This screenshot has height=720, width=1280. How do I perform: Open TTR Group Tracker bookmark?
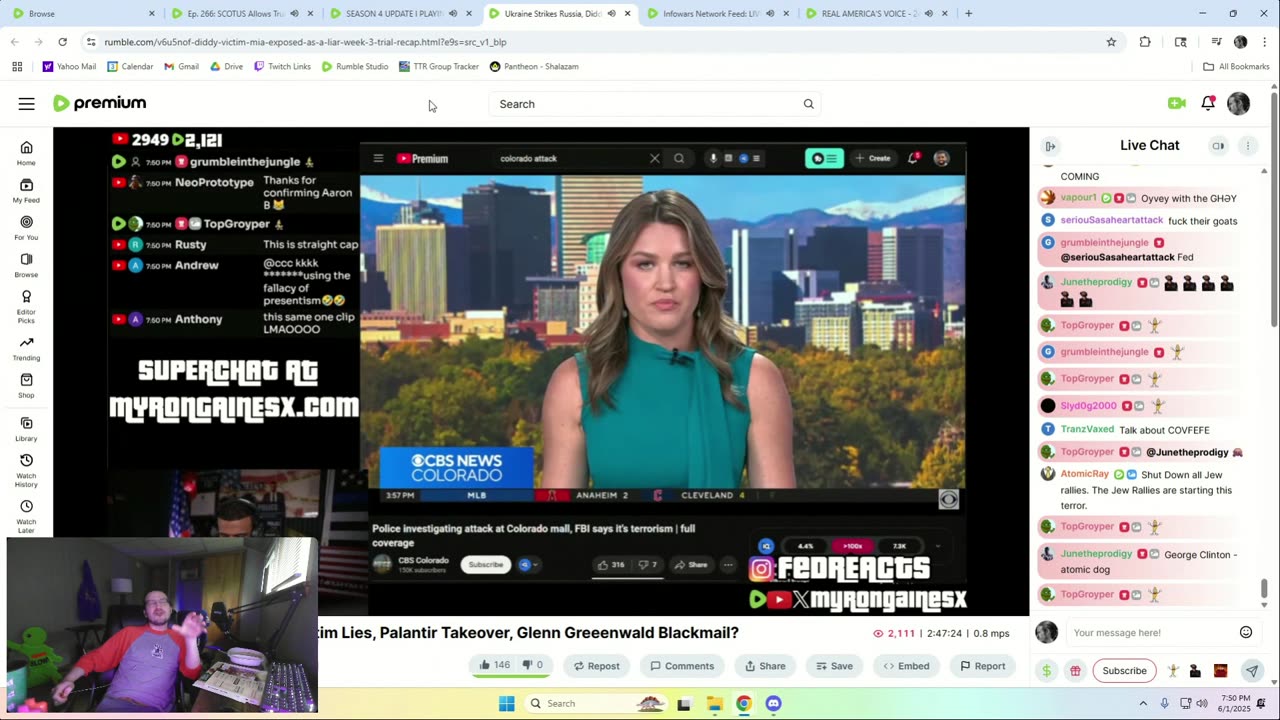coord(438,66)
